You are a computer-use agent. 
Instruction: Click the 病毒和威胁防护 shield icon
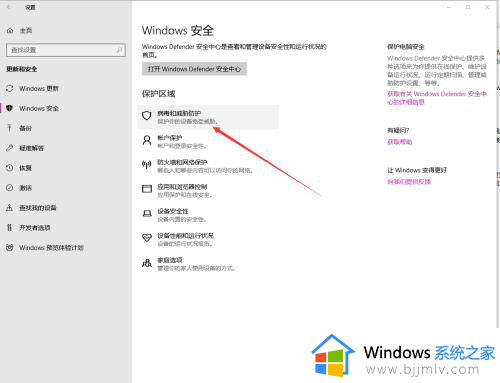coord(147,116)
